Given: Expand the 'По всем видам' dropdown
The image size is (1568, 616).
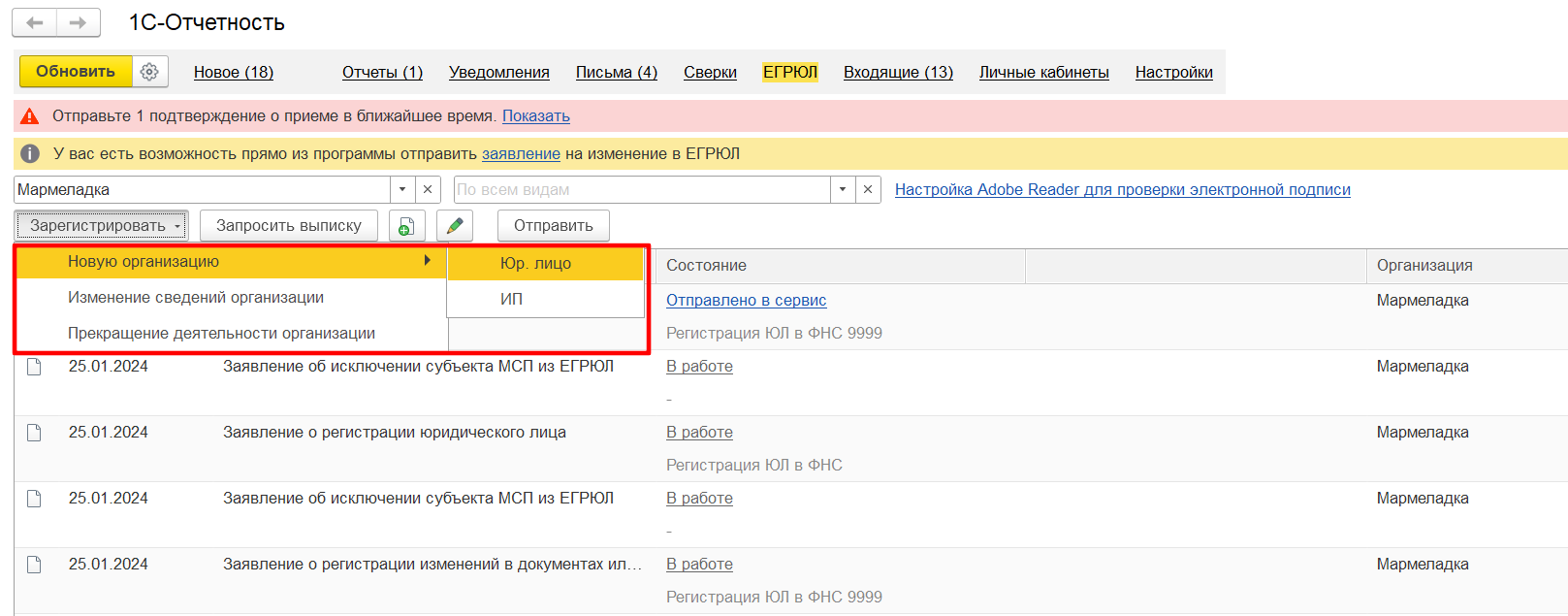Looking at the screenshot, I should pos(843,190).
